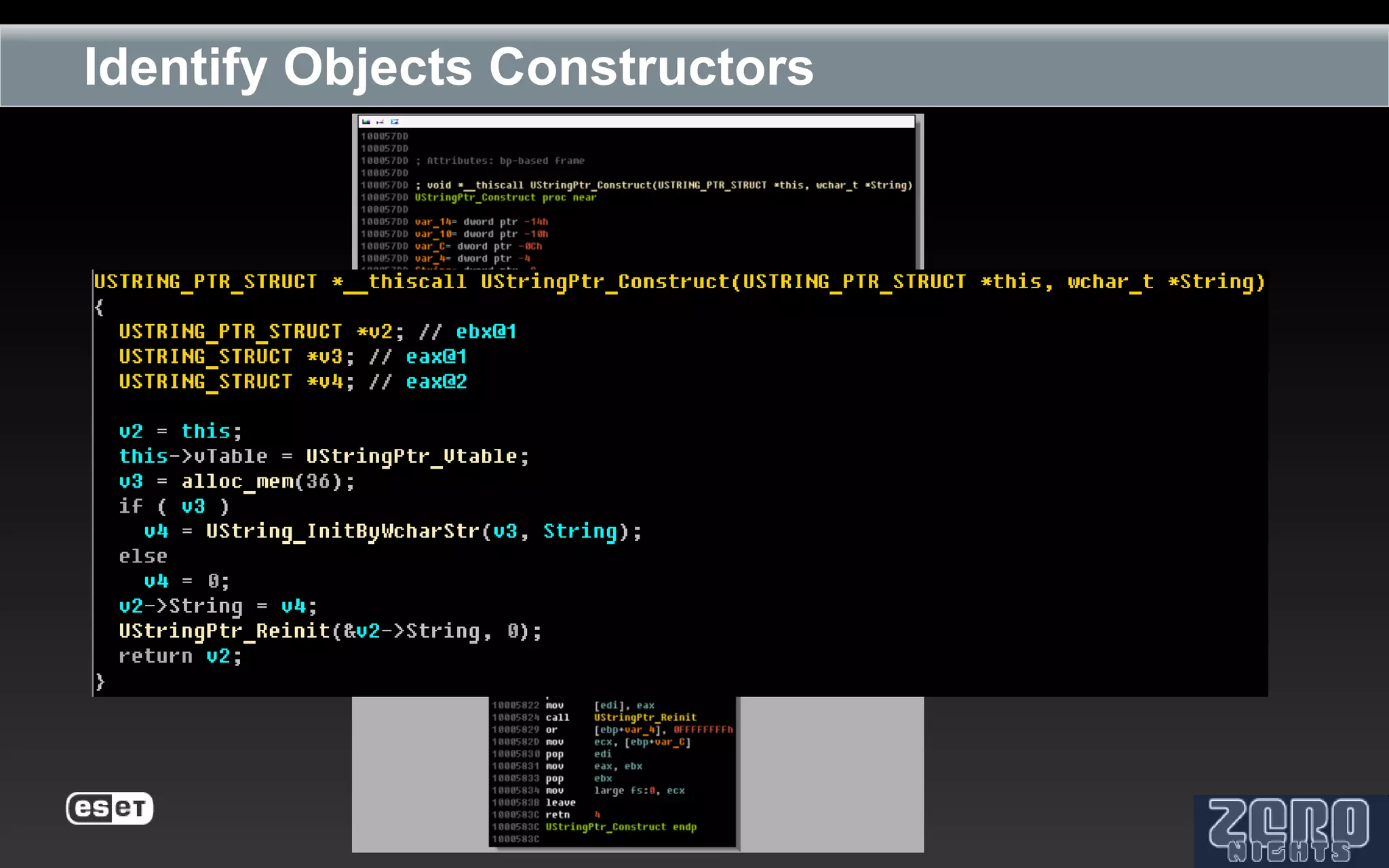
Task: Click the 'USTRING_STRUCT *v4; // eax@2' declaration
Action: [x=292, y=382]
